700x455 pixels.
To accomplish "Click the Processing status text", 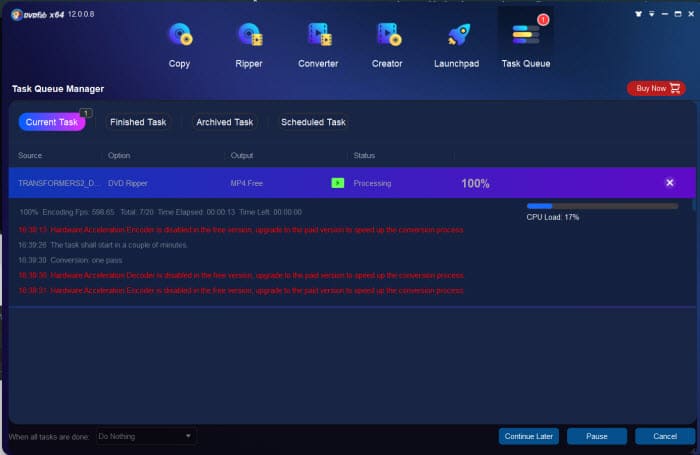I will click(x=372, y=183).
